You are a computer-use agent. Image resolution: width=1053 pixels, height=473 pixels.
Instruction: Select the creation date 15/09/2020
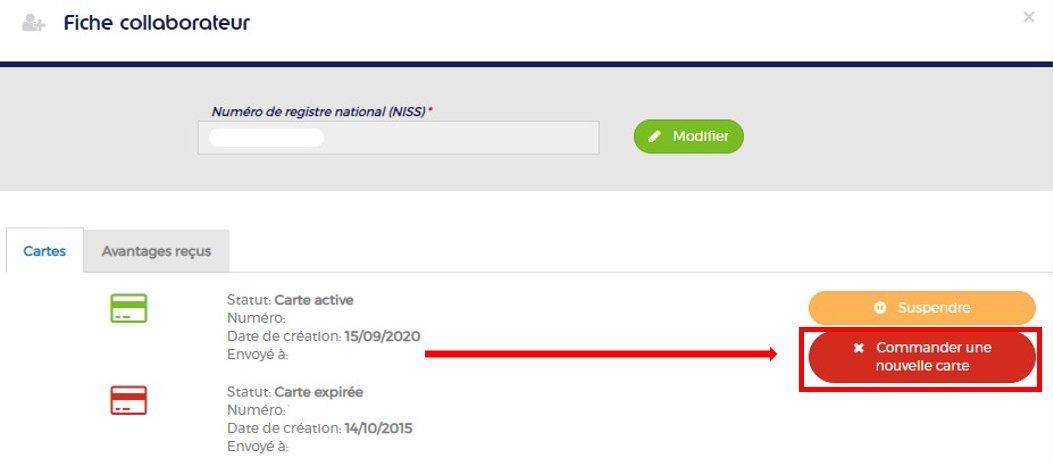pos(383,337)
